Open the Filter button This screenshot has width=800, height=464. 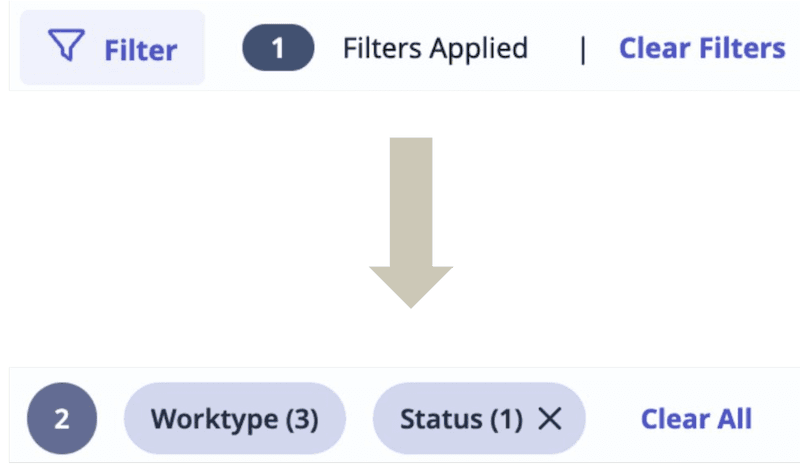coord(112,48)
